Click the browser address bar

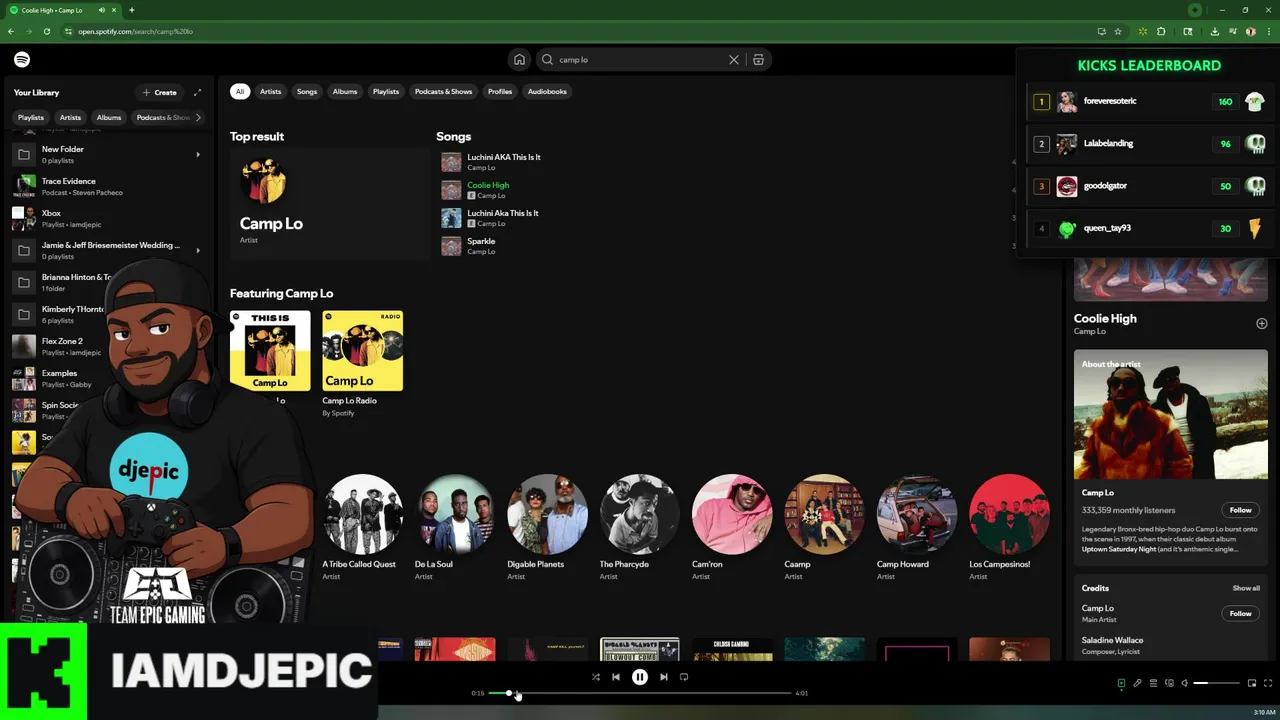[580, 31]
